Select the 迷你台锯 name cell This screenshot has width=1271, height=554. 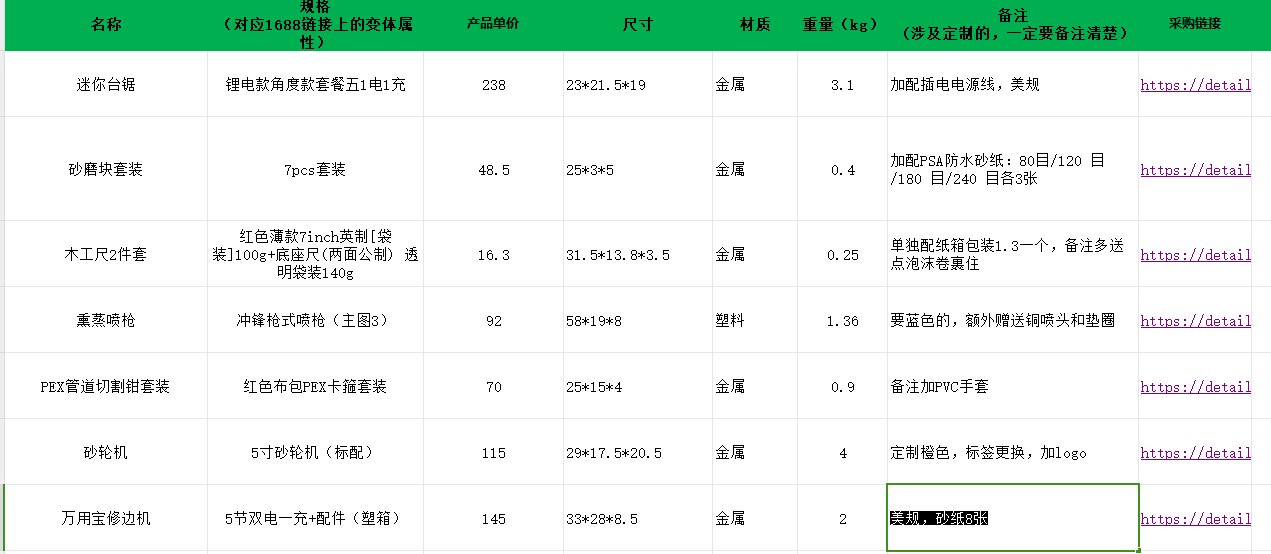[106, 85]
